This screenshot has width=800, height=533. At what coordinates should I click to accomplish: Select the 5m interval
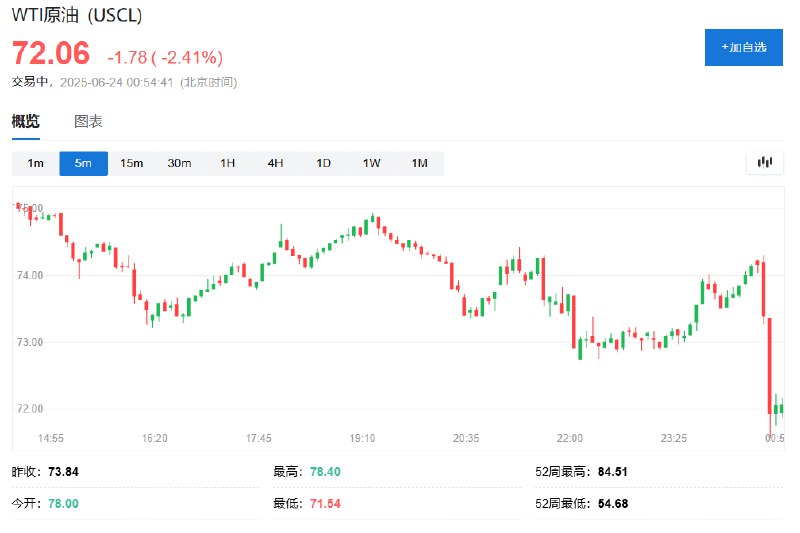click(x=83, y=163)
